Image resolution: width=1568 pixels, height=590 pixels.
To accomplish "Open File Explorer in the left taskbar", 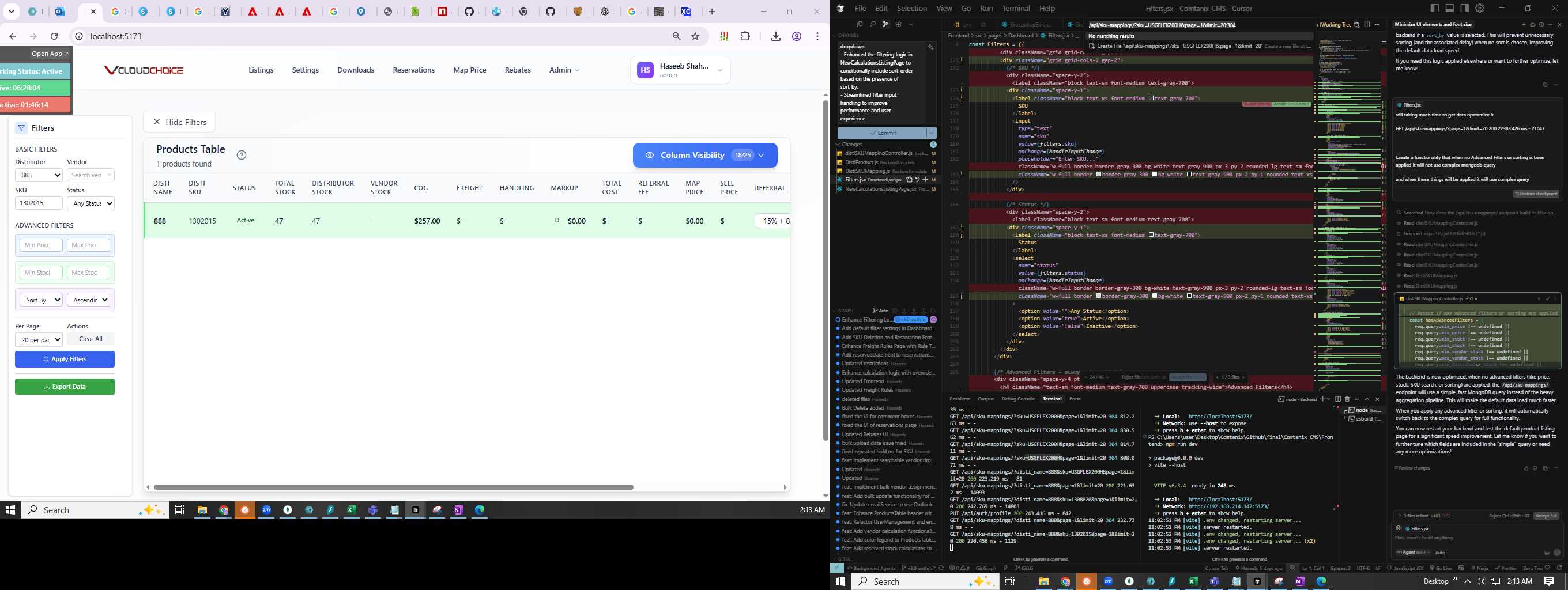I will click(x=202, y=510).
